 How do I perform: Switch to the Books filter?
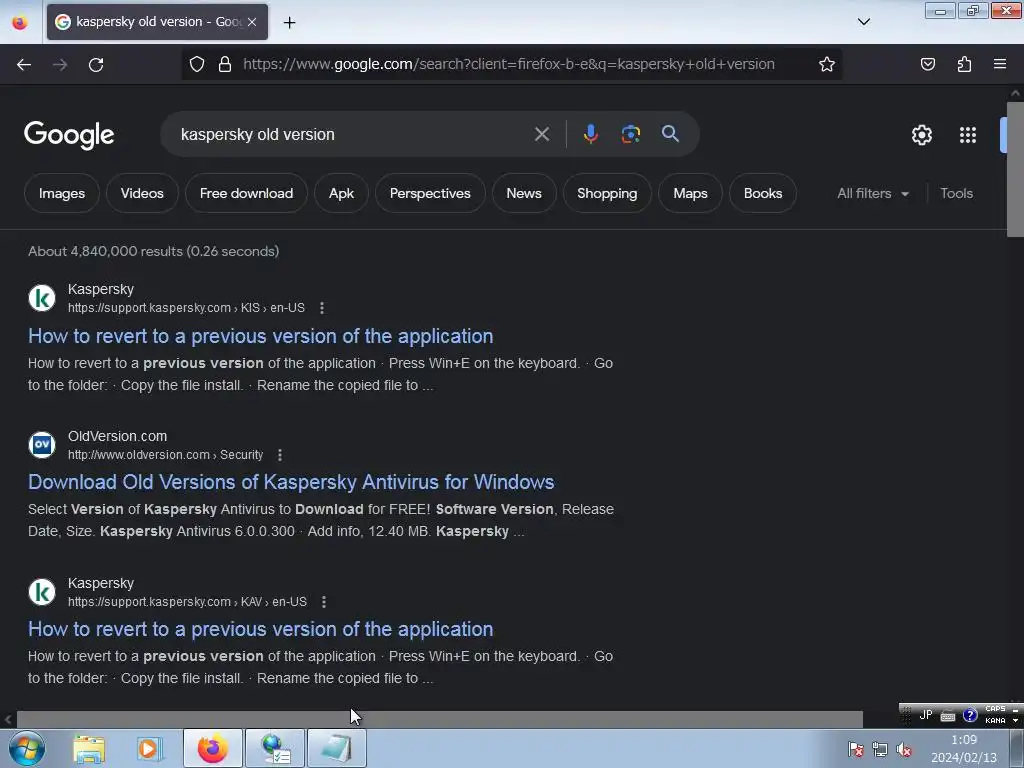(x=763, y=193)
